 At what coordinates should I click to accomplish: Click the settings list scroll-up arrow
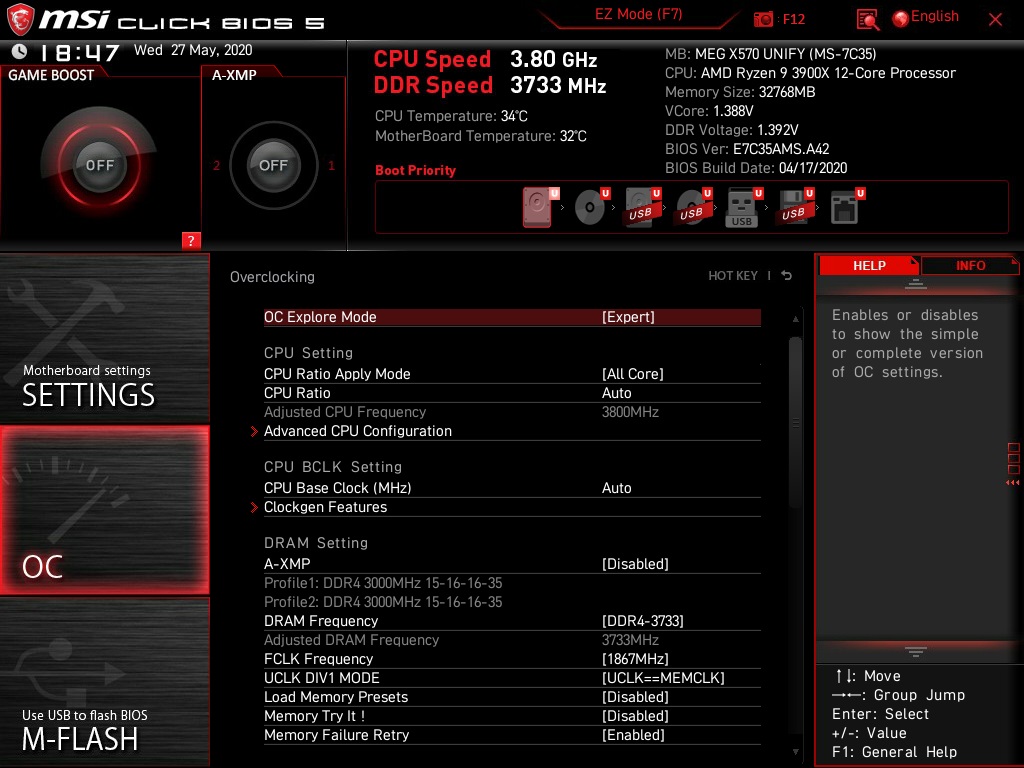[x=795, y=319]
